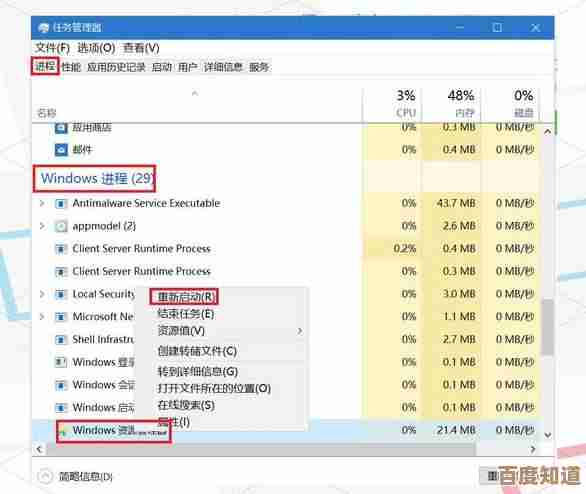Select the Windows 进程 (29) group heading
586x494 pixels.
[x=96, y=179]
